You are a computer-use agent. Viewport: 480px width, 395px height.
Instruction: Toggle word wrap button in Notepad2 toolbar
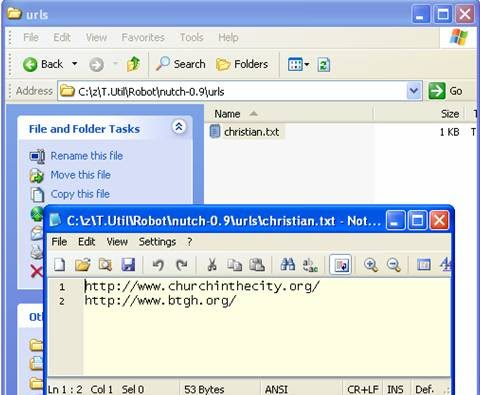coord(341,265)
